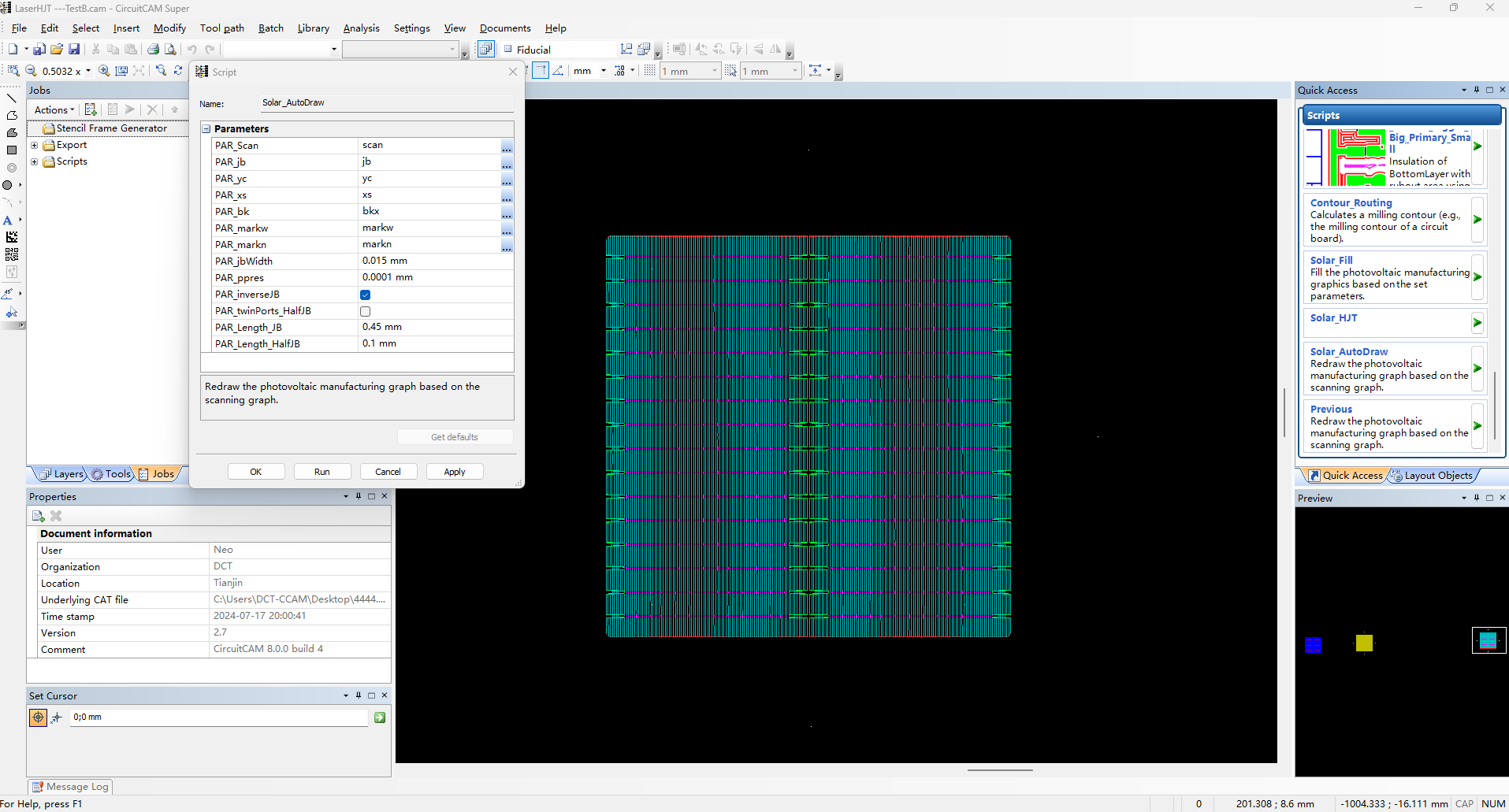Select the text tool
Image resolution: width=1509 pixels, height=812 pixels.
tap(8, 221)
